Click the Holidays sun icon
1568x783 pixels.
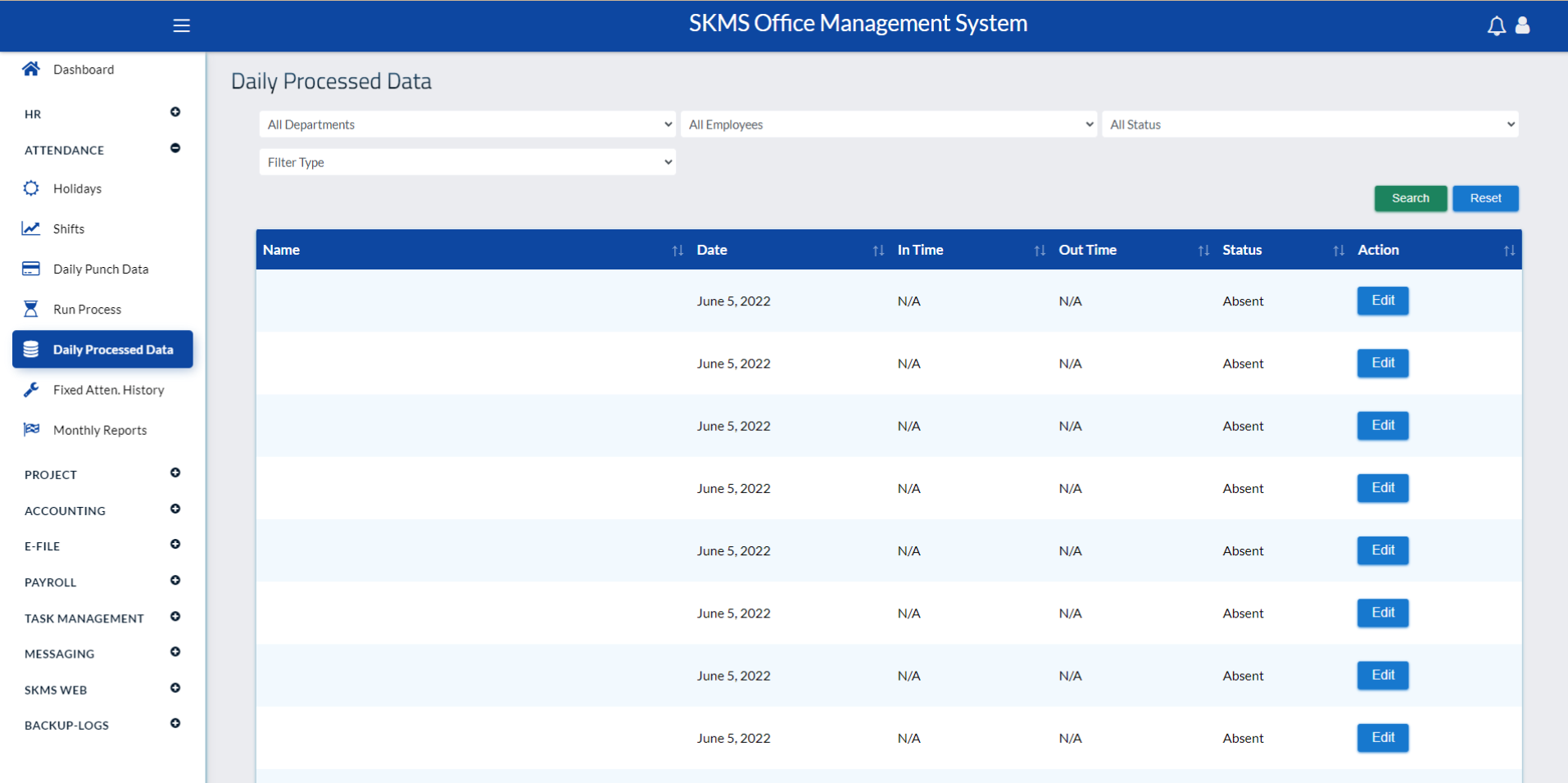pyautogui.click(x=31, y=188)
